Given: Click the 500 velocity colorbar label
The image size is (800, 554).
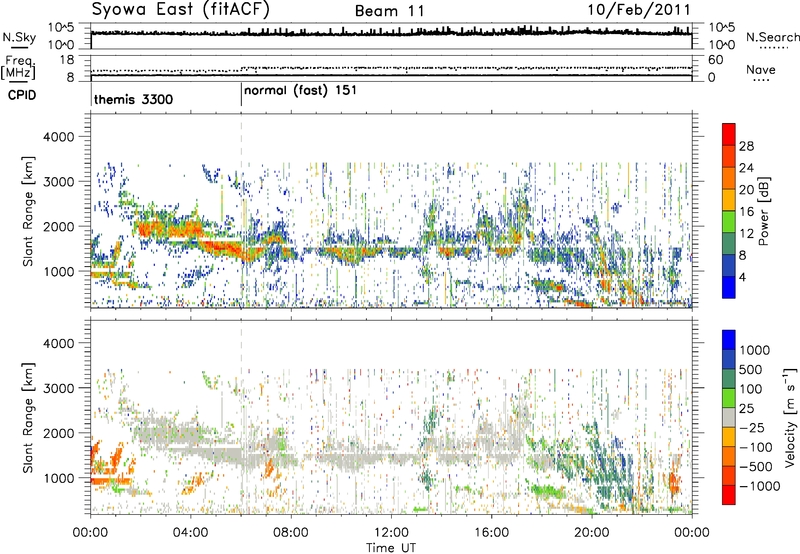Looking at the screenshot, I should pyautogui.click(x=751, y=370).
